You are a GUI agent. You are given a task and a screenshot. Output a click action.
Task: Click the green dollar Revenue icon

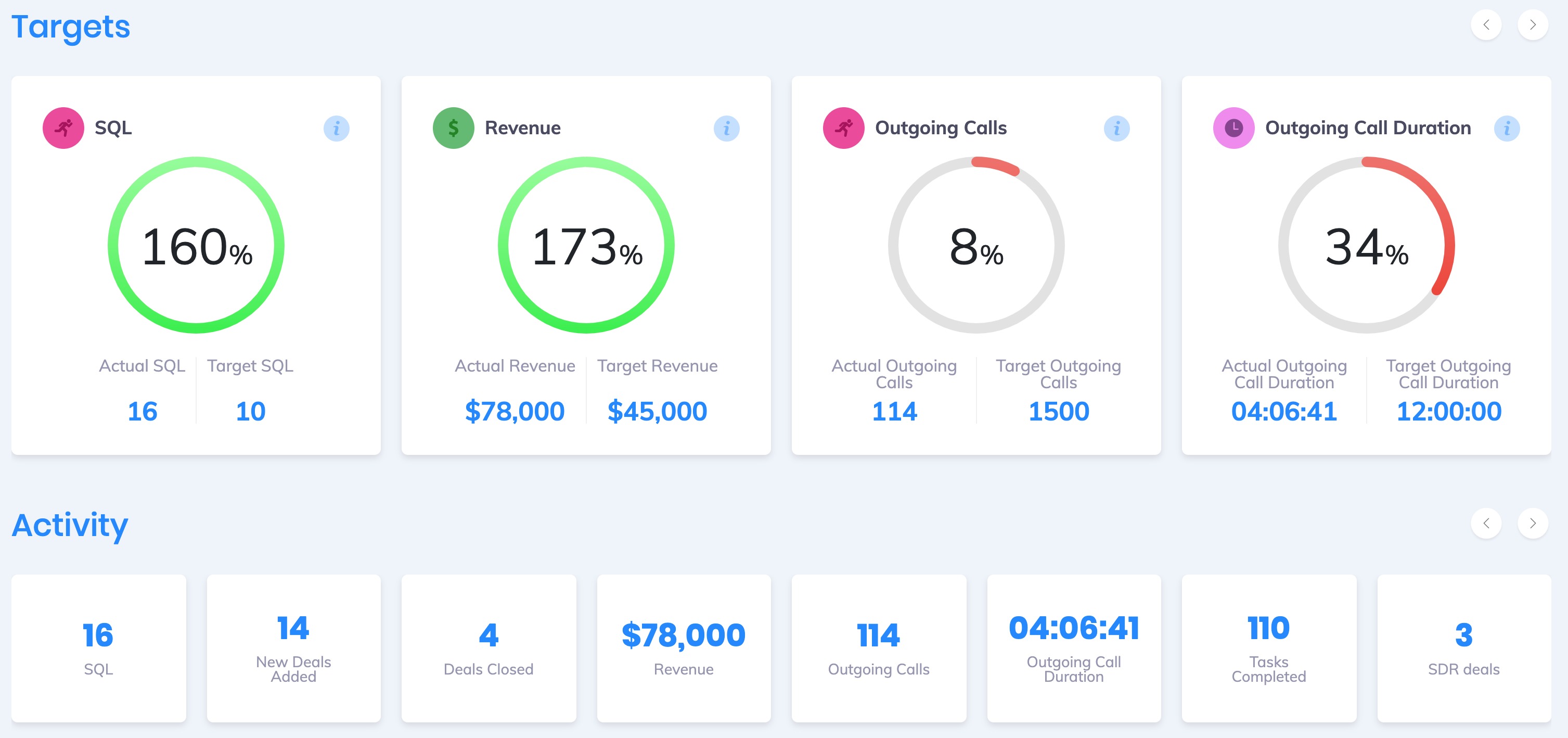pyautogui.click(x=454, y=128)
